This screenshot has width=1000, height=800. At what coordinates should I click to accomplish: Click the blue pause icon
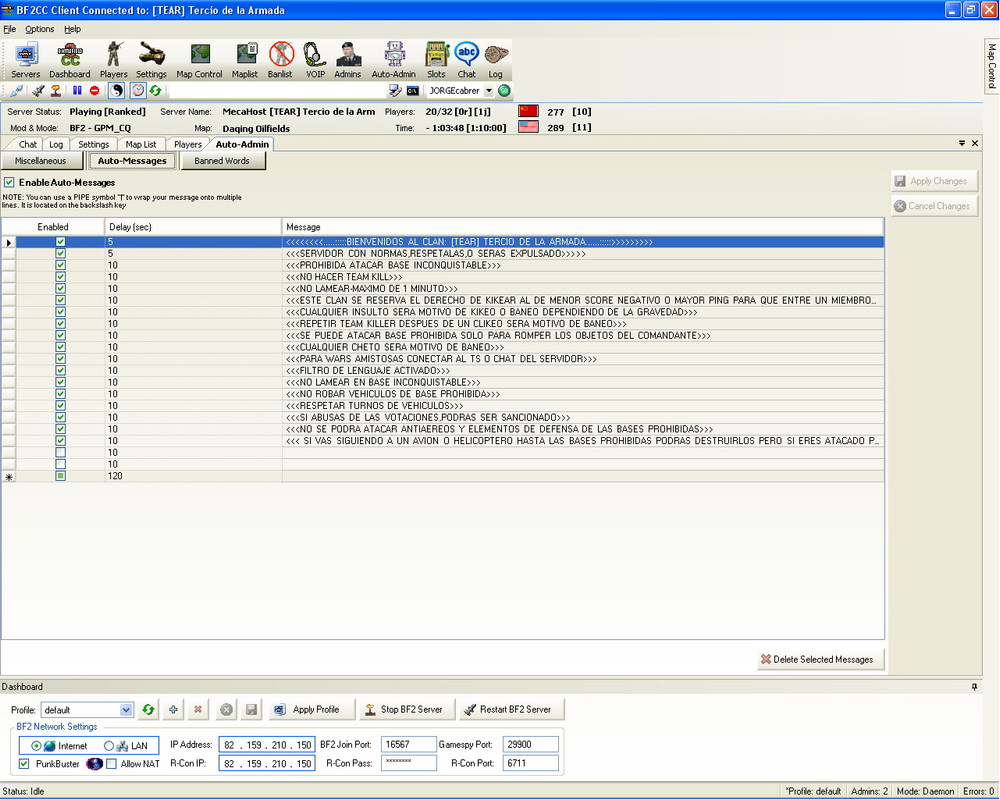[x=77, y=91]
